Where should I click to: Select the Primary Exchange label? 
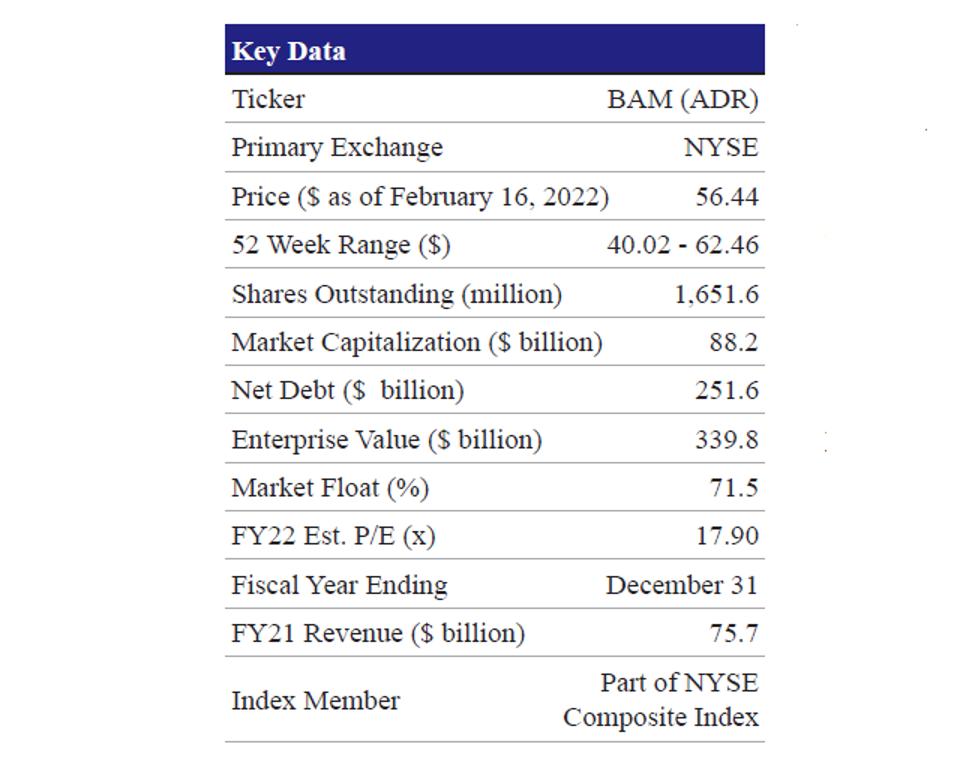tap(337, 147)
